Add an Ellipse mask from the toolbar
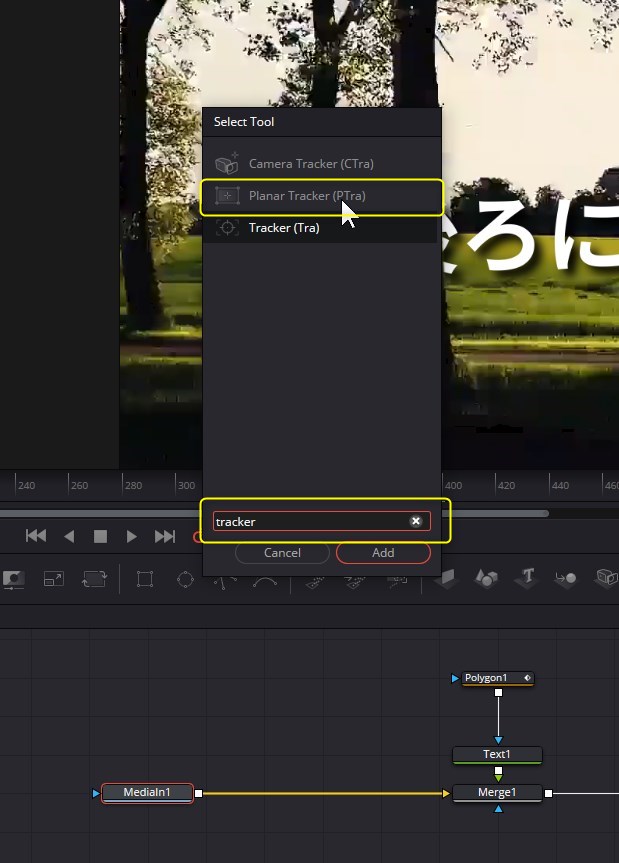The height and width of the screenshot is (863, 619). pyautogui.click(x=185, y=579)
